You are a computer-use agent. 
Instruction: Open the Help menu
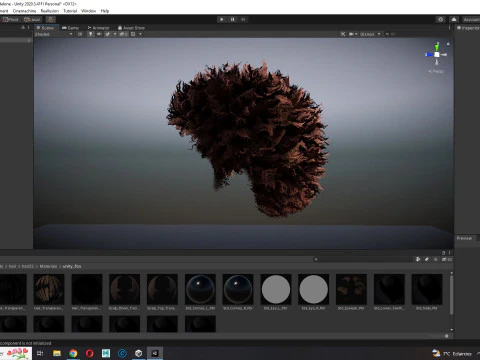click(105, 11)
